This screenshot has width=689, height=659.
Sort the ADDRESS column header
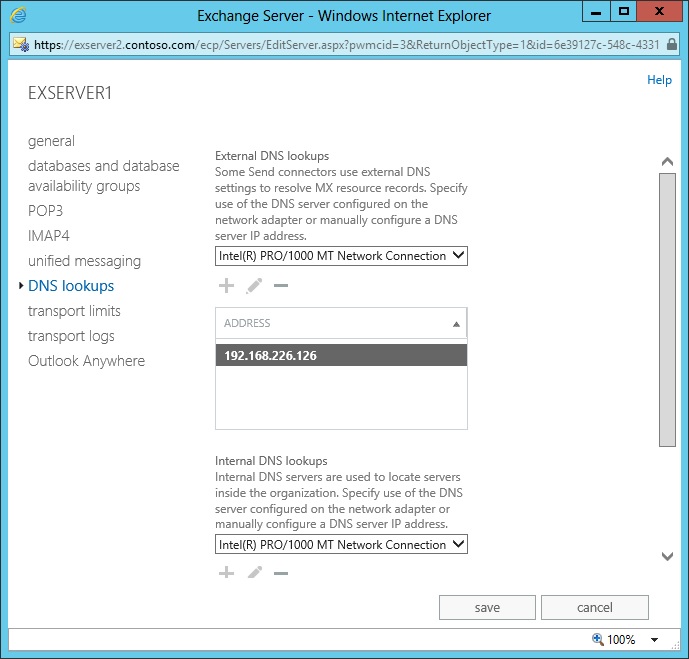(x=341, y=323)
